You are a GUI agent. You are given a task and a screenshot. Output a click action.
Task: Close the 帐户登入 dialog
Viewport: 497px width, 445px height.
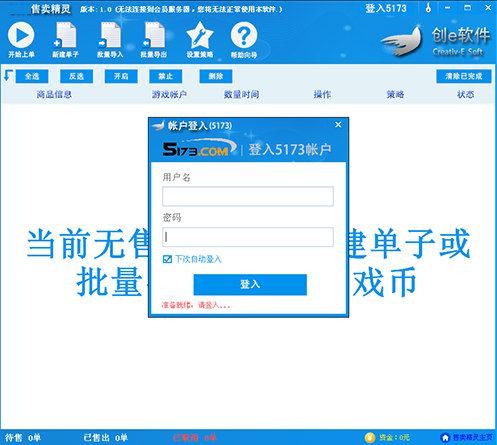[x=338, y=125]
